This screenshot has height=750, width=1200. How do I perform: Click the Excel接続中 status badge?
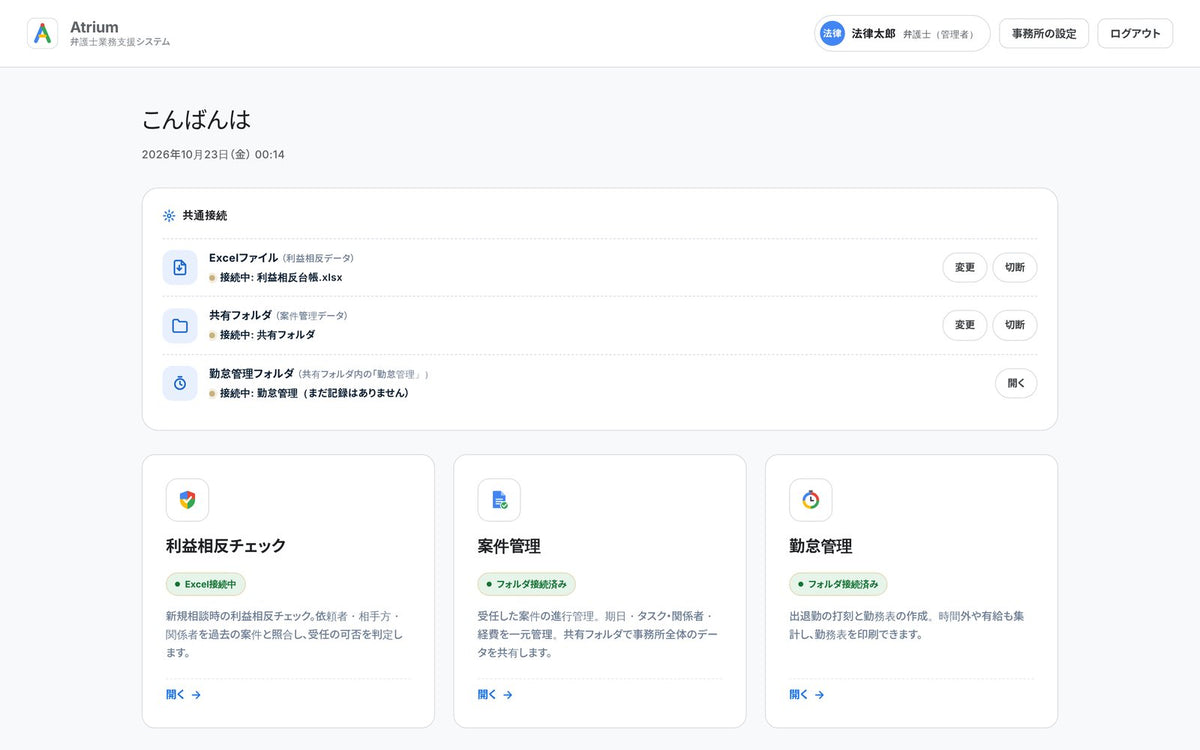point(206,584)
